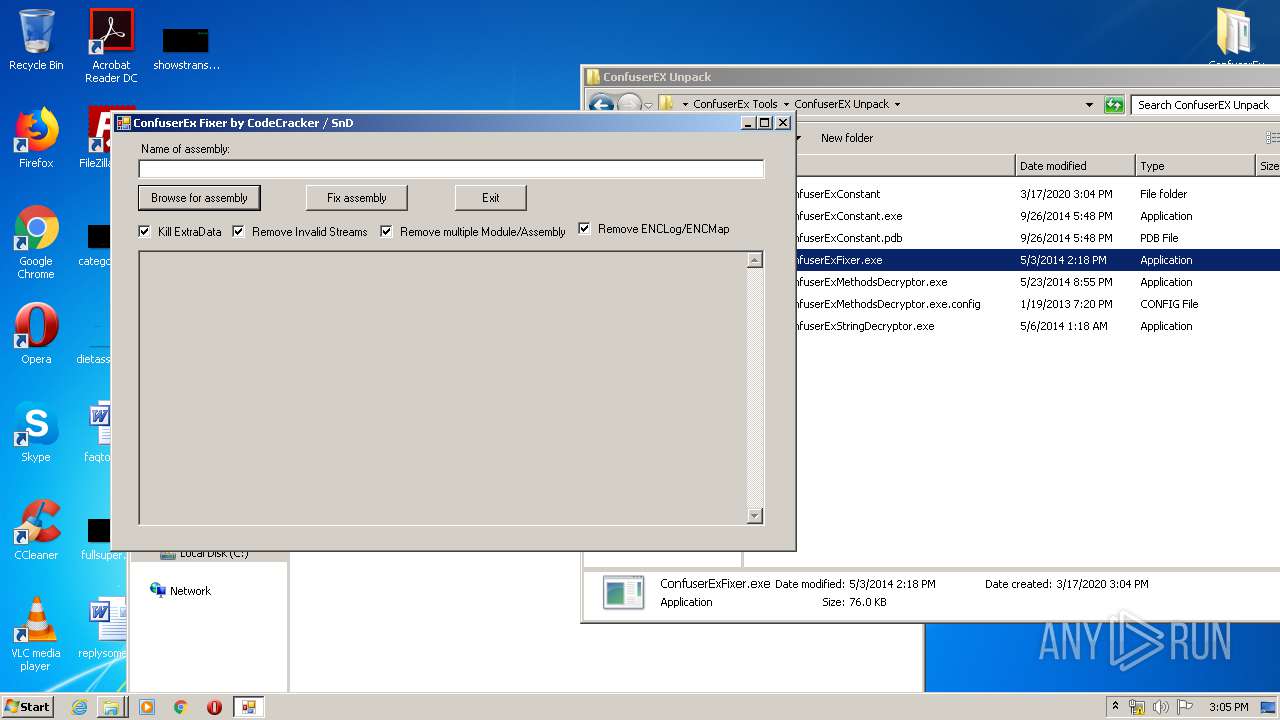Open Windows Explorer from taskbar

111,707
